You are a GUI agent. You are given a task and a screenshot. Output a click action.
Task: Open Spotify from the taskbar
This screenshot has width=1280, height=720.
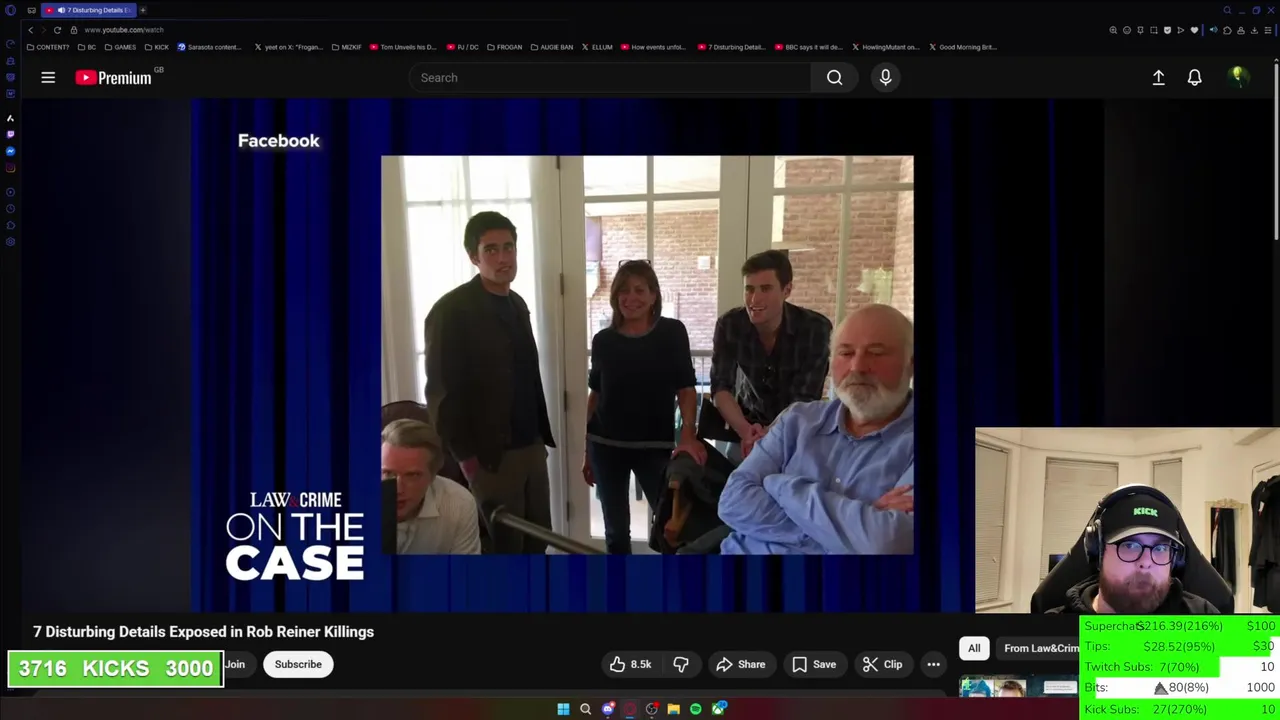pyautogui.click(x=696, y=709)
